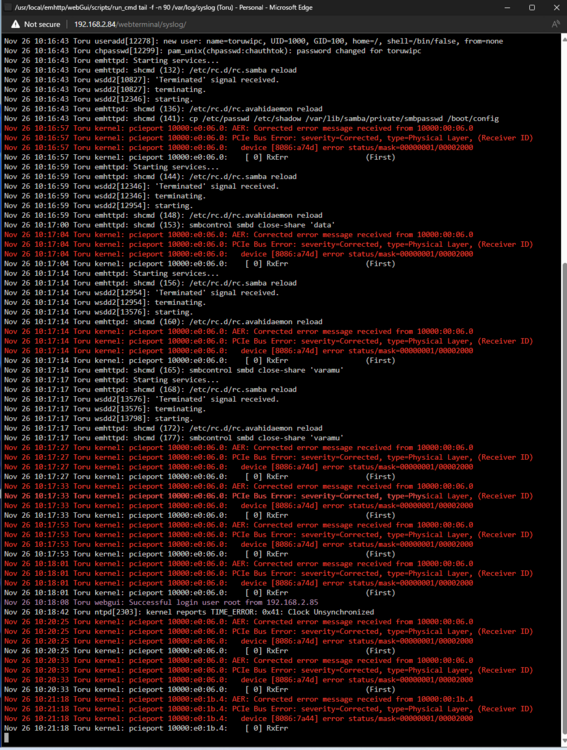Click the 10:17:04 PCIe Bus Error line
Screen dimensions: 567x750
pos(268,244)
